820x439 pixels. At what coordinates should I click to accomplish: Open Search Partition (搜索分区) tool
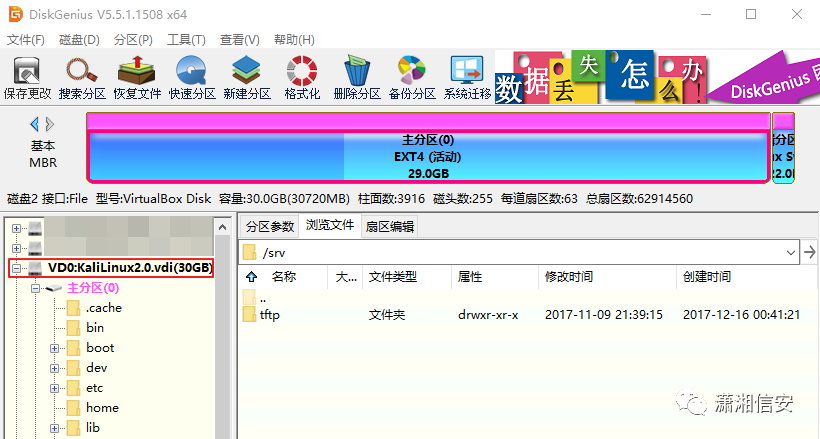tap(82, 78)
